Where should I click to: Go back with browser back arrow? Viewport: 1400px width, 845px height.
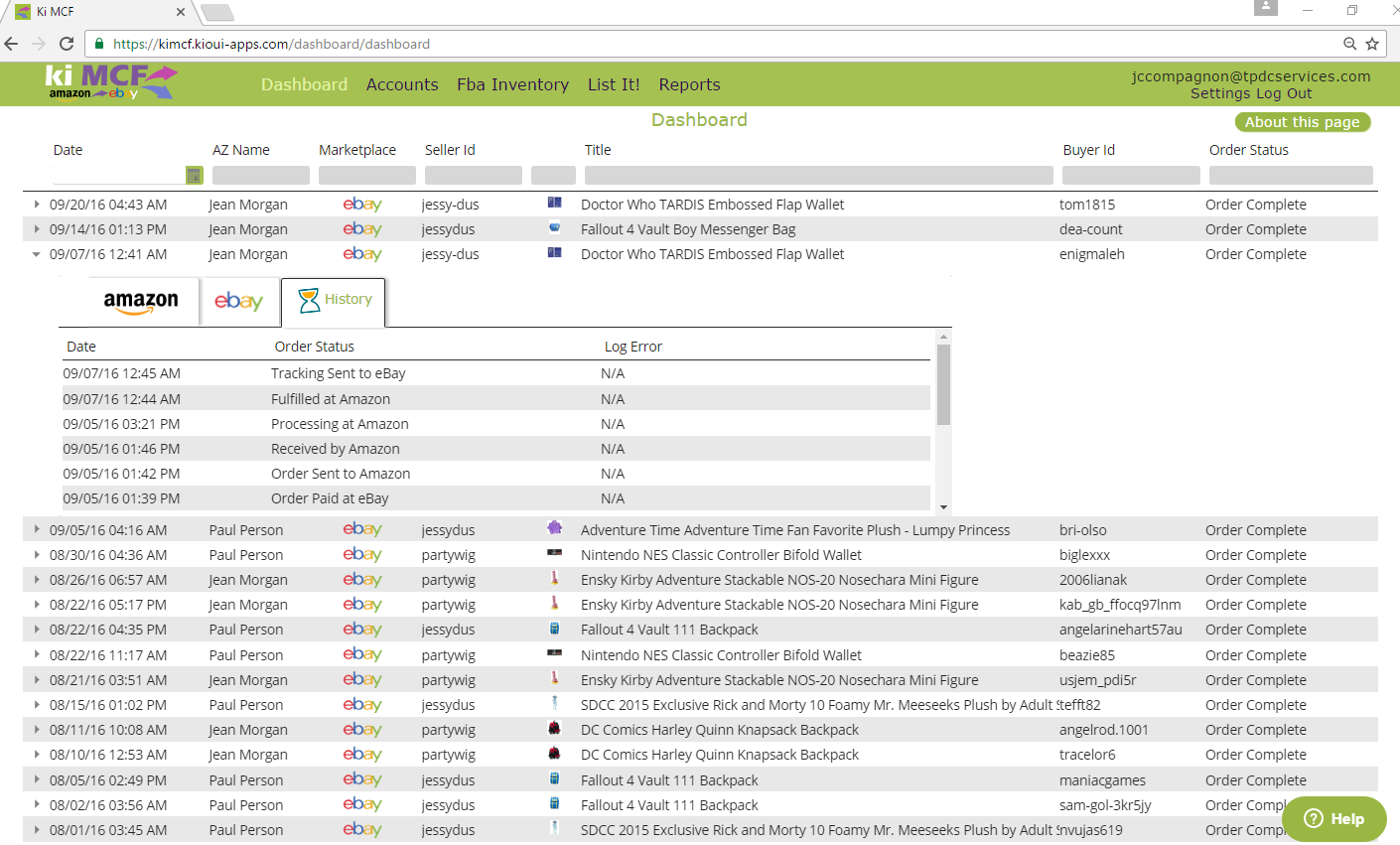pos(12,44)
